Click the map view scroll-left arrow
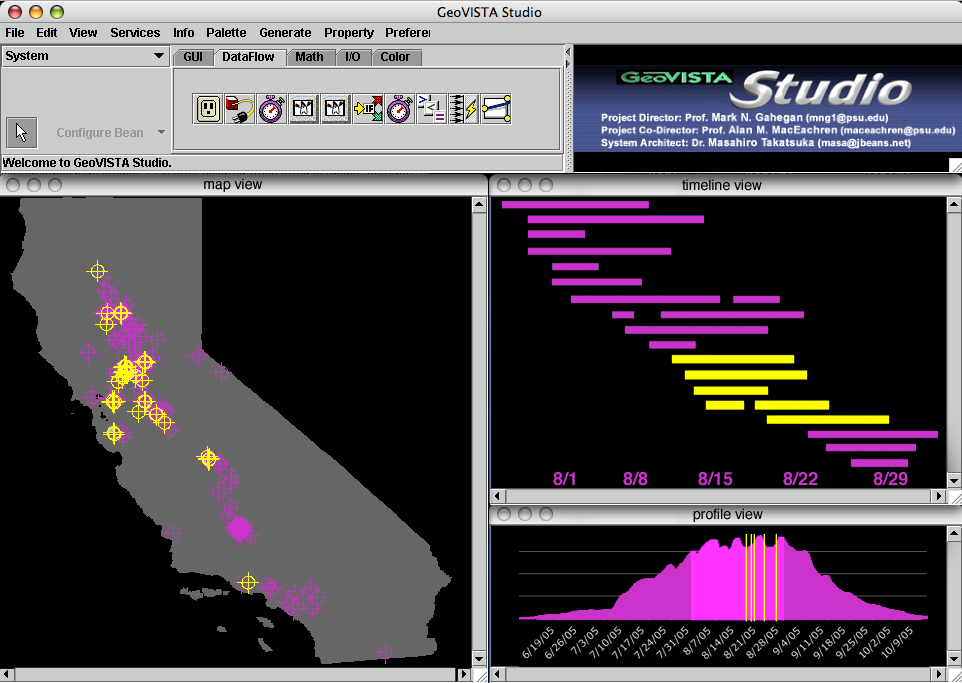The image size is (962, 683). coord(7,674)
